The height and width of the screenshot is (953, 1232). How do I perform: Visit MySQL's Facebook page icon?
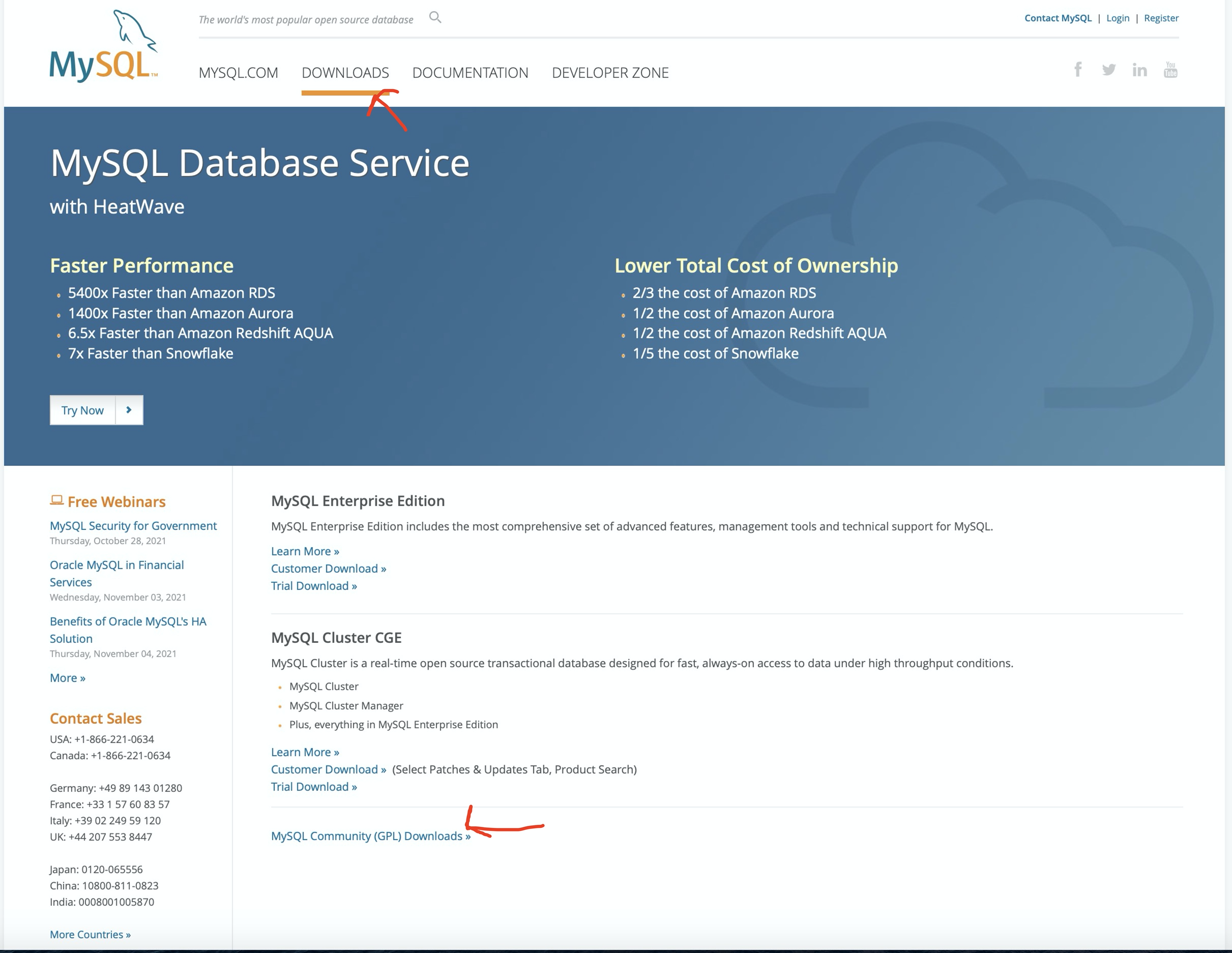(1078, 69)
